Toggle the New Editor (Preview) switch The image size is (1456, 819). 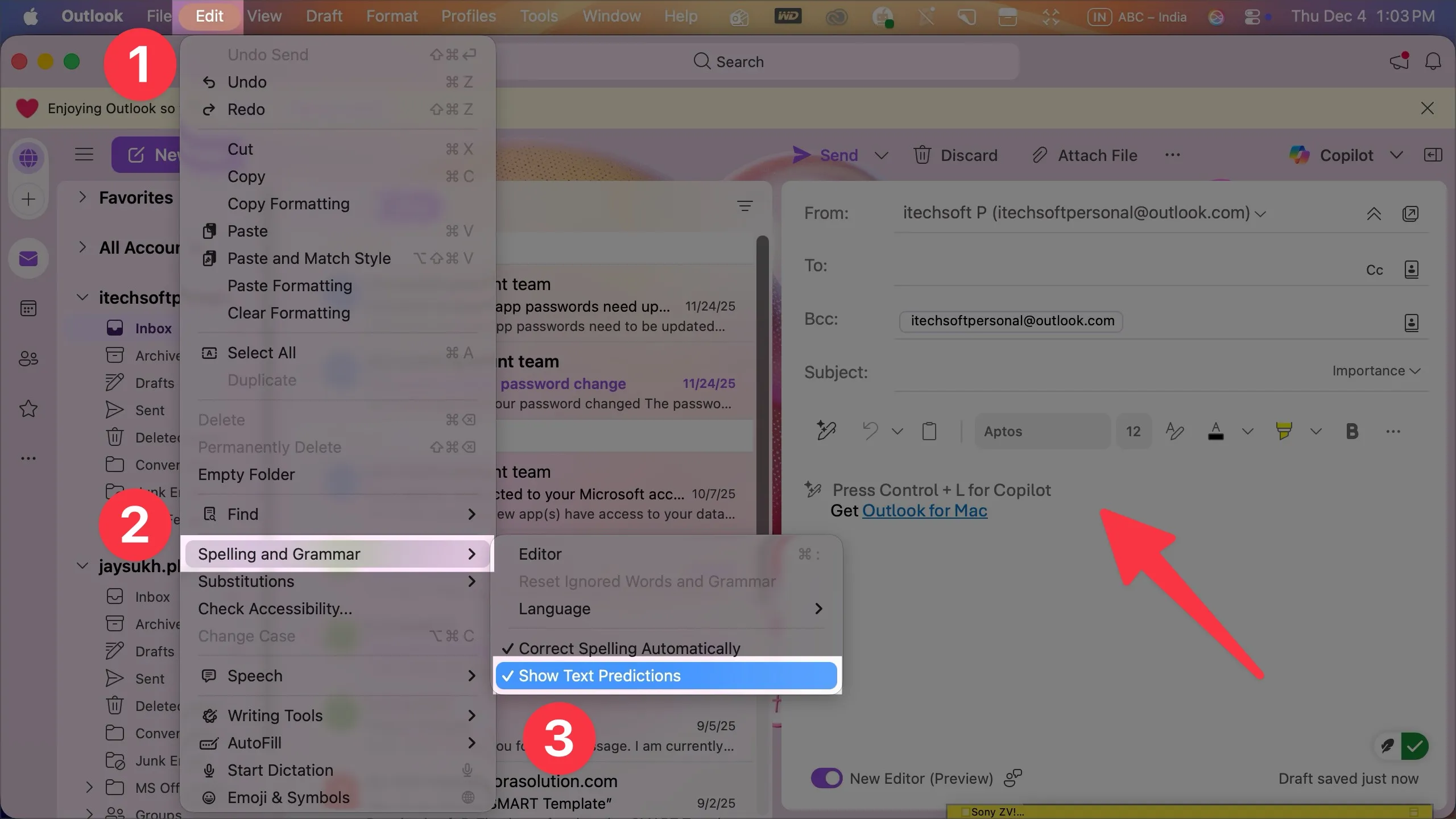click(826, 778)
